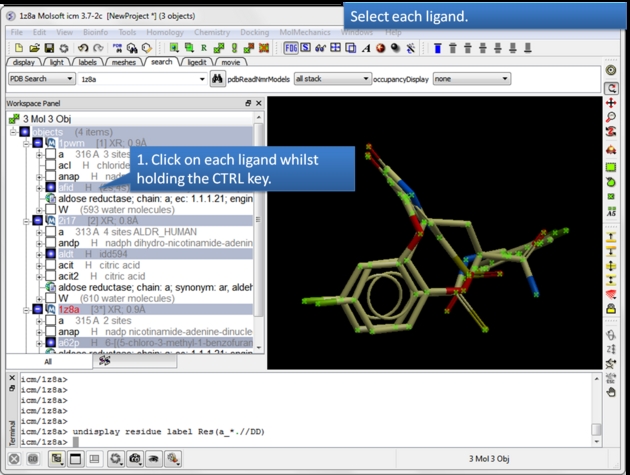
Task: Click the All tab below the workspace panel
Action: click(x=48, y=362)
